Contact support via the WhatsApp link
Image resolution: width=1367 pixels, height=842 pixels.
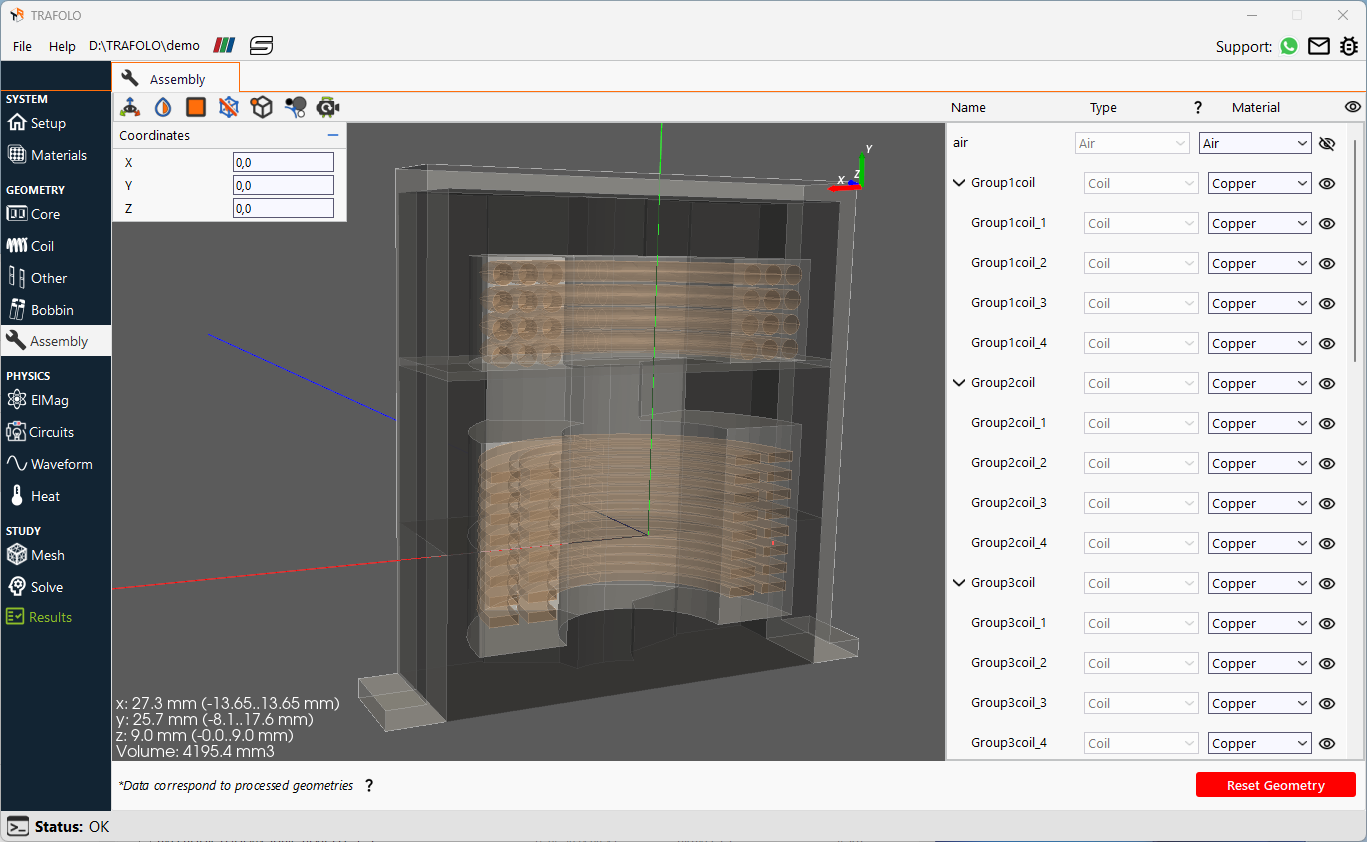coord(1288,46)
